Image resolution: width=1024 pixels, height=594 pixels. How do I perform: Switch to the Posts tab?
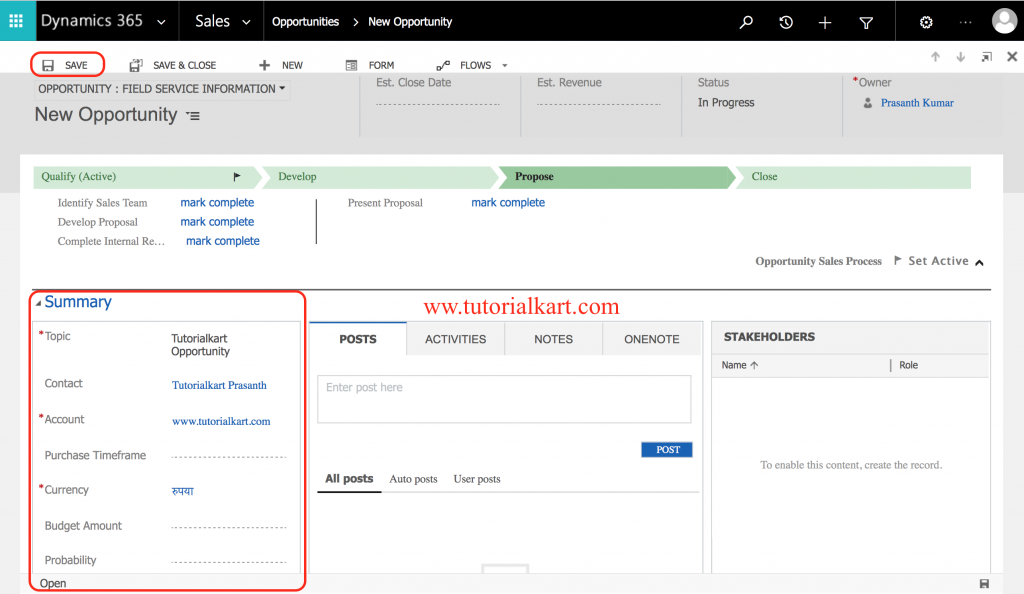click(358, 339)
